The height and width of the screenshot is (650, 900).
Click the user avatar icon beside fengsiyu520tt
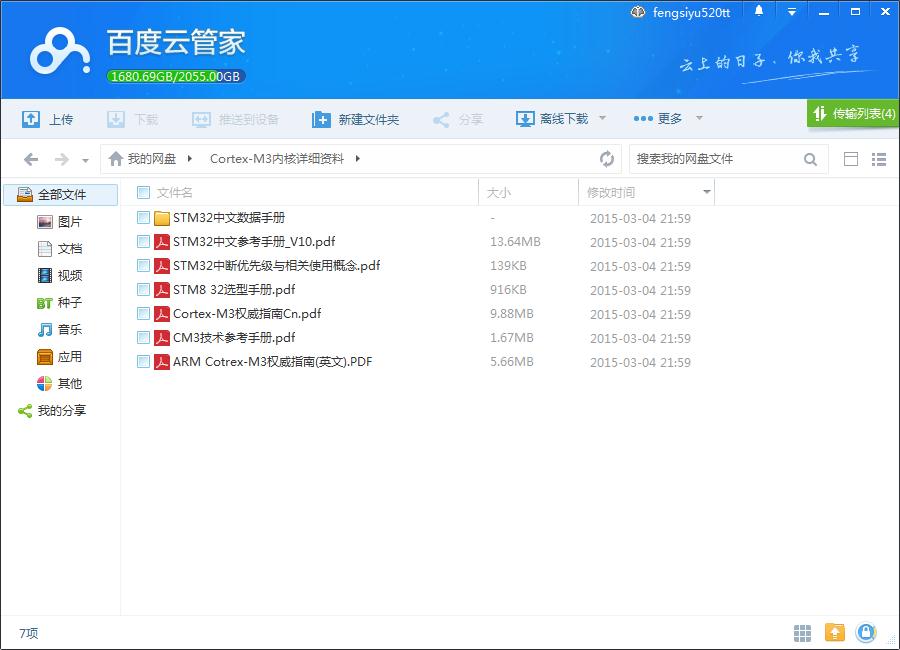pyautogui.click(x=638, y=12)
